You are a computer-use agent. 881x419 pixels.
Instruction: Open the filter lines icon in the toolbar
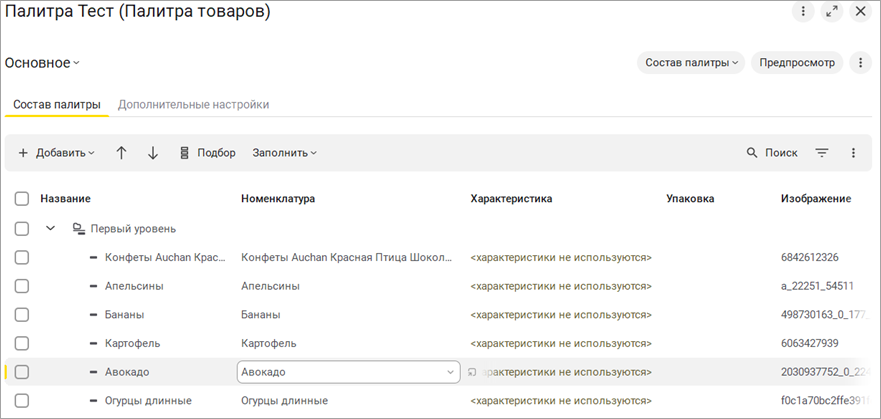822,153
